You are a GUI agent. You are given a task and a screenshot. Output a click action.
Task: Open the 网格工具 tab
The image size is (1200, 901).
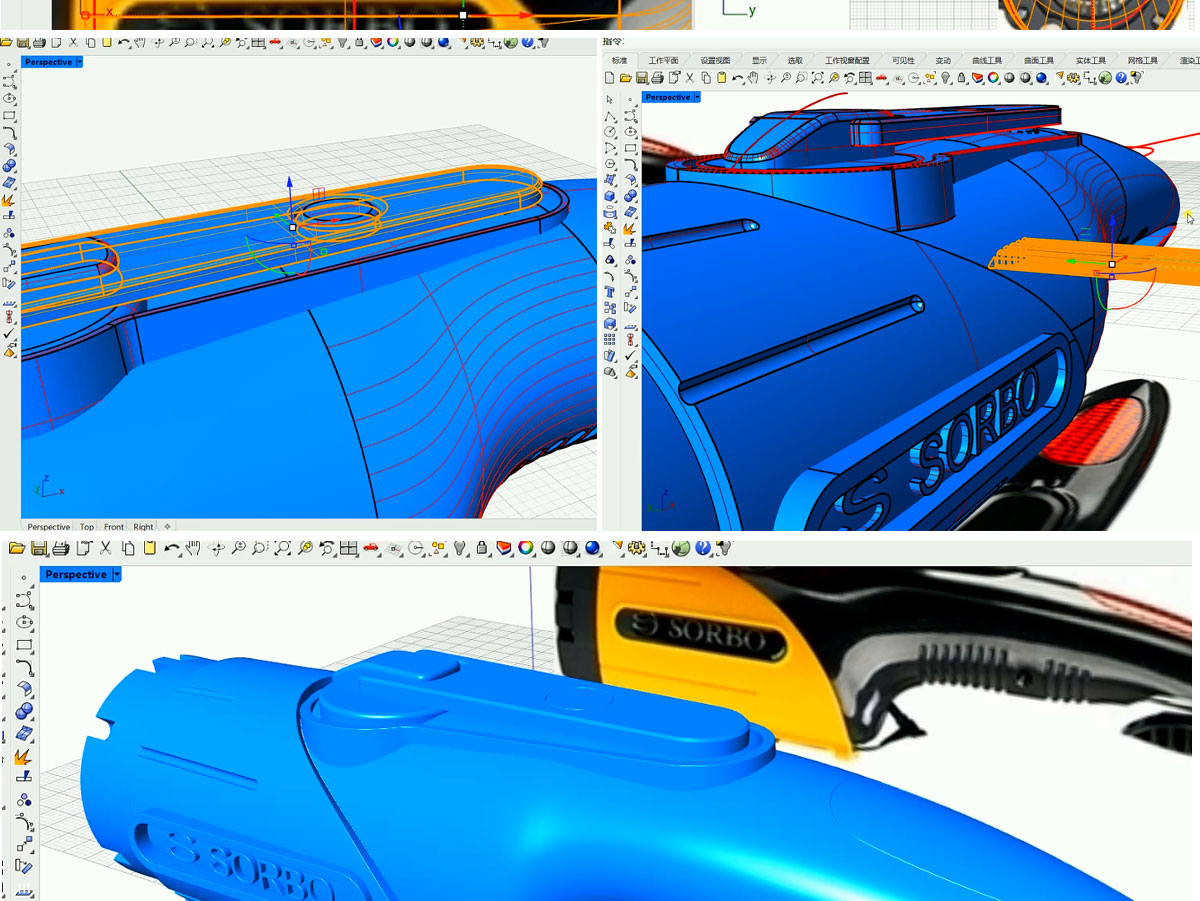[1143, 60]
